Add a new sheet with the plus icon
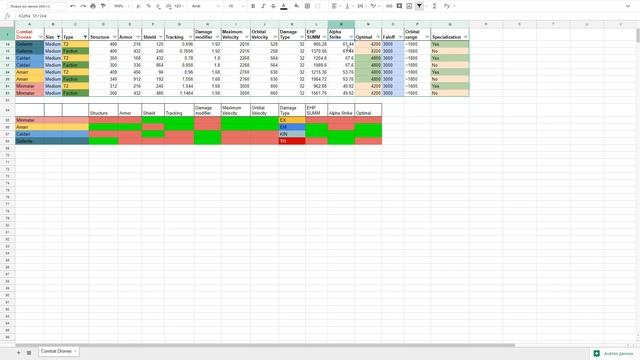 coord(18,353)
